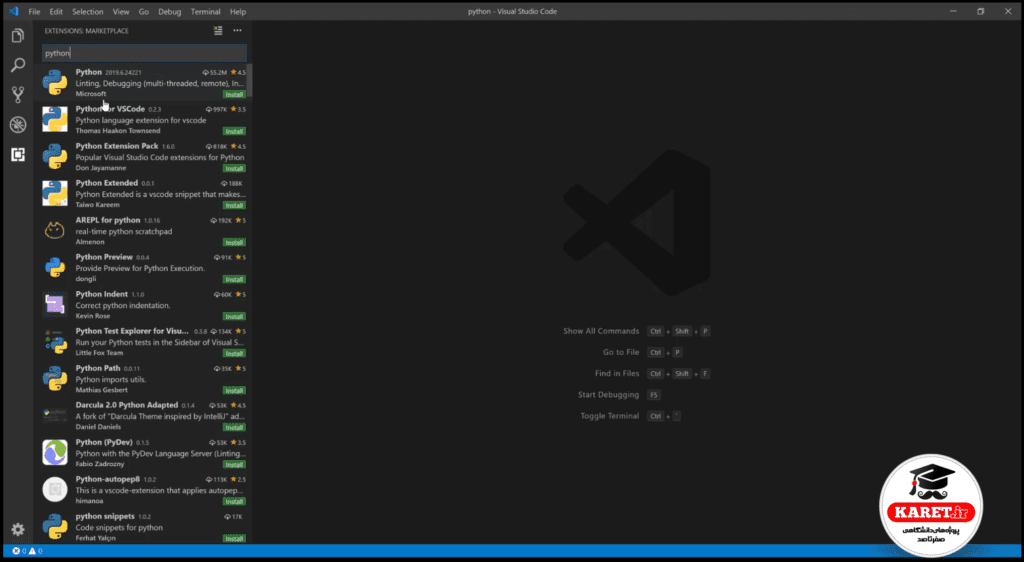Click 'Start Debugging' welcome text
Image resolution: width=1024 pixels, height=562 pixels.
609,395
